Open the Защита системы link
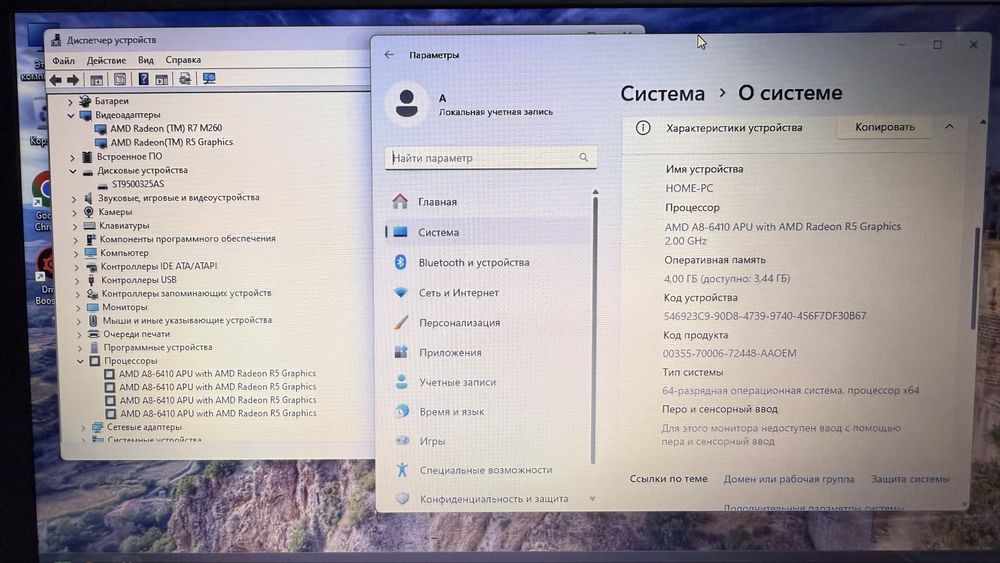This screenshot has height=563, width=1000. [910, 479]
